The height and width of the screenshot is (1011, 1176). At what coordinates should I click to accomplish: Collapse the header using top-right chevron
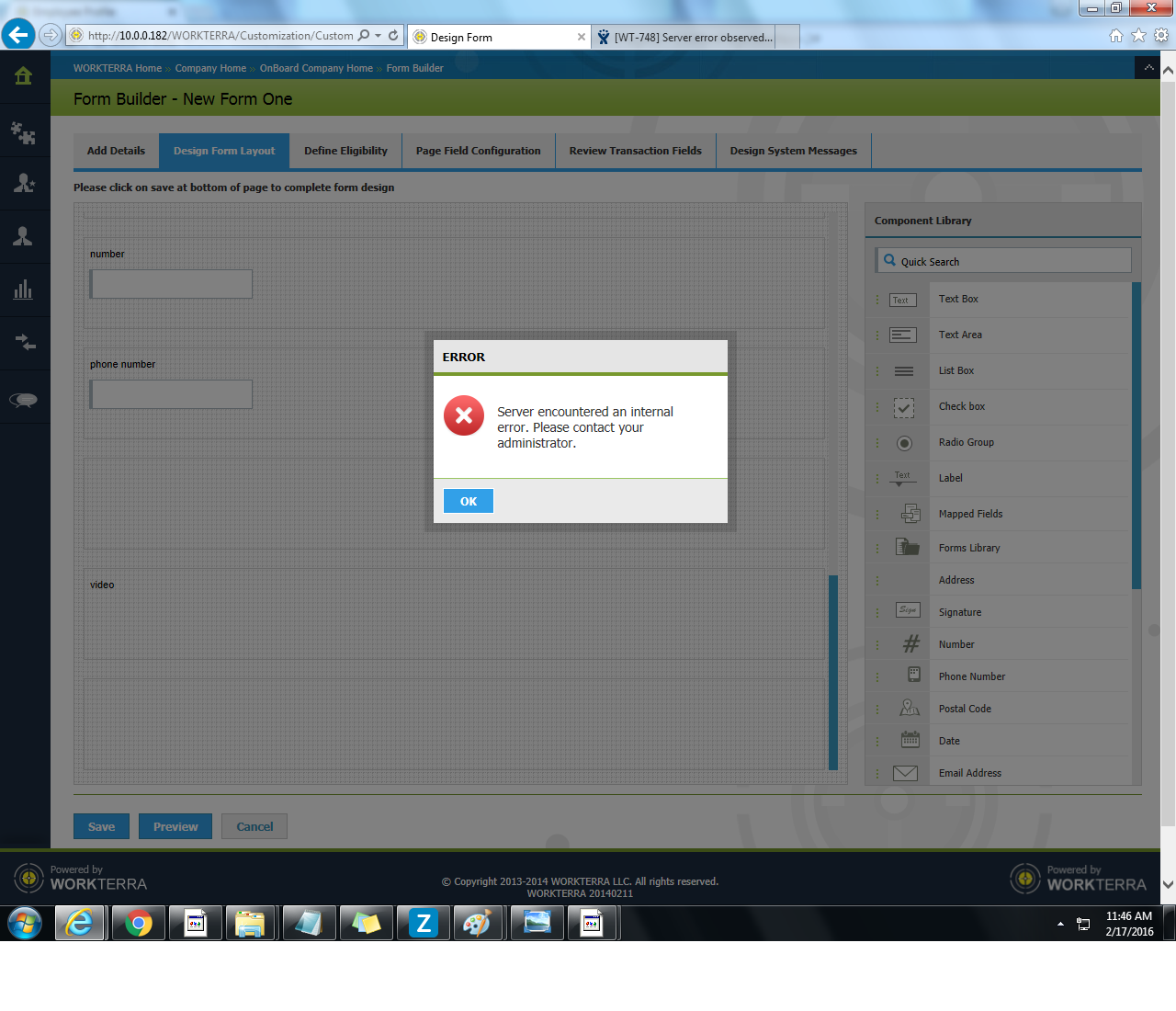[x=1148, y=68]
